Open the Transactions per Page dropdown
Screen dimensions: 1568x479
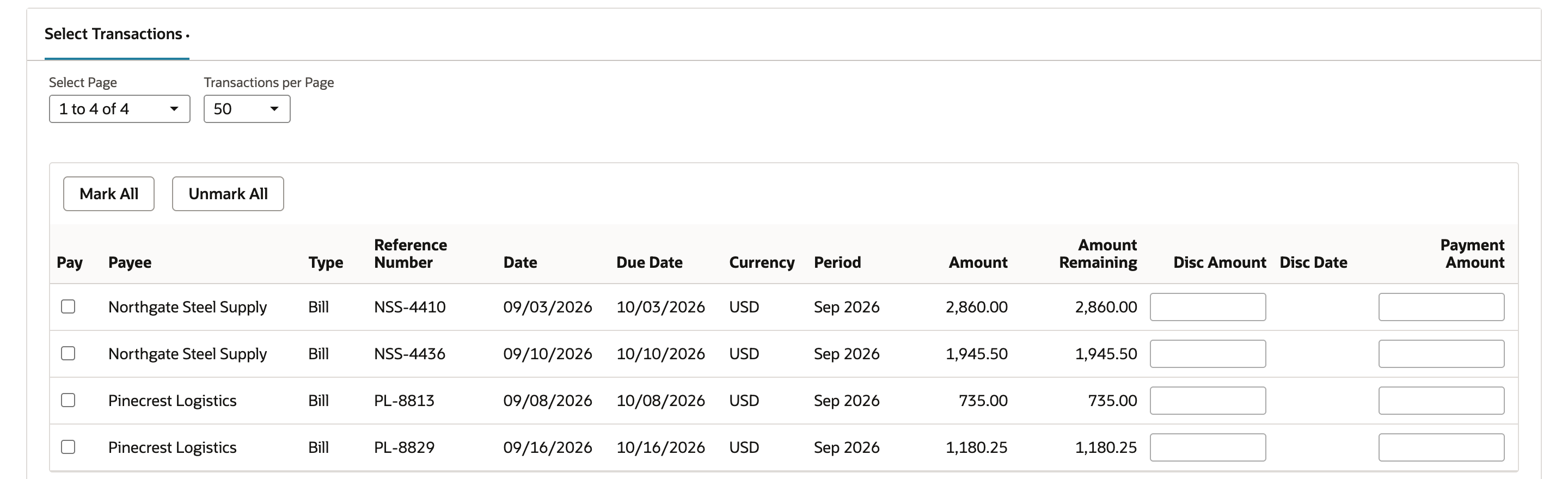coord(247,109)
